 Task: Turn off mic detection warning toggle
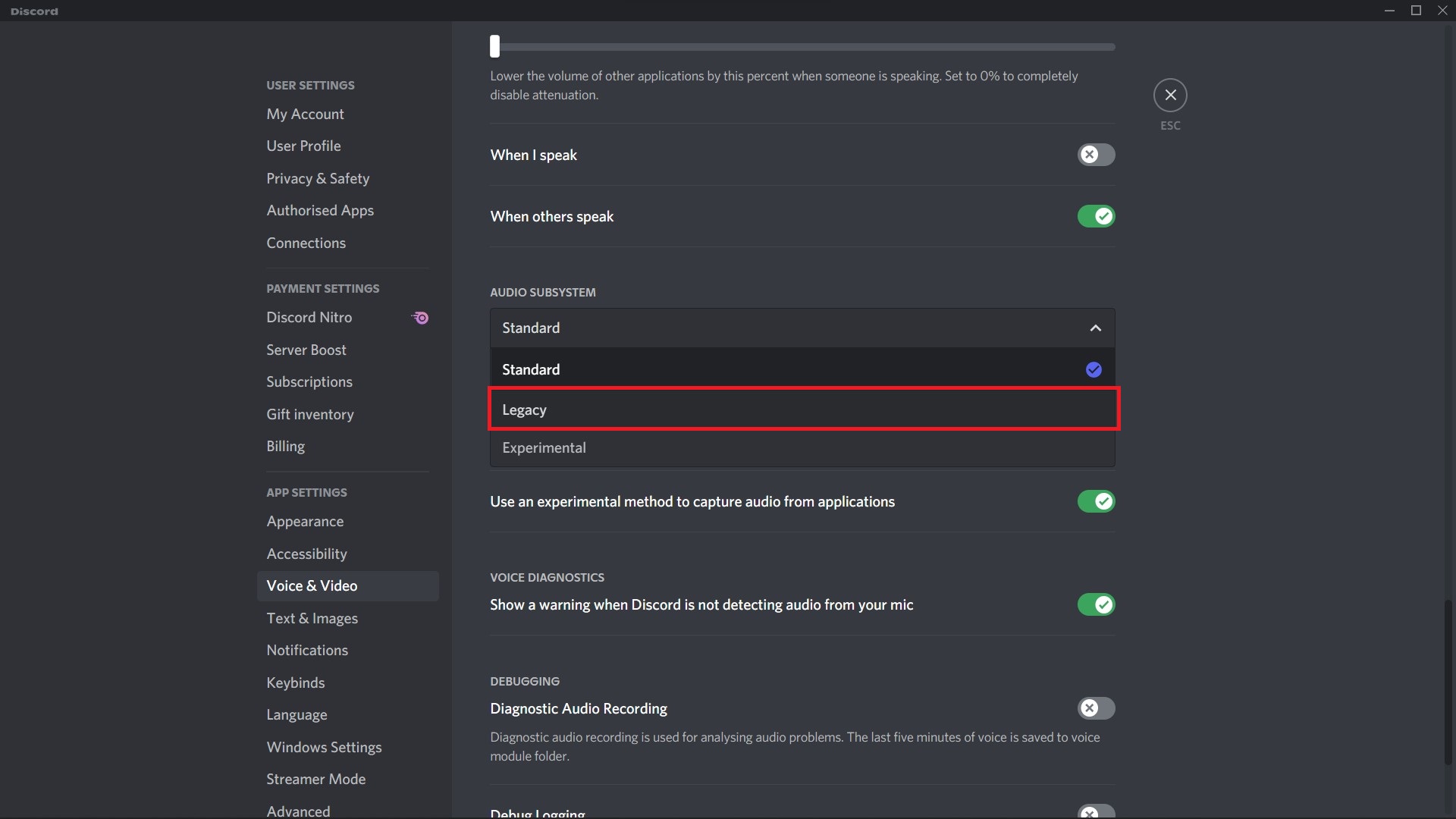click(1096, 605)
